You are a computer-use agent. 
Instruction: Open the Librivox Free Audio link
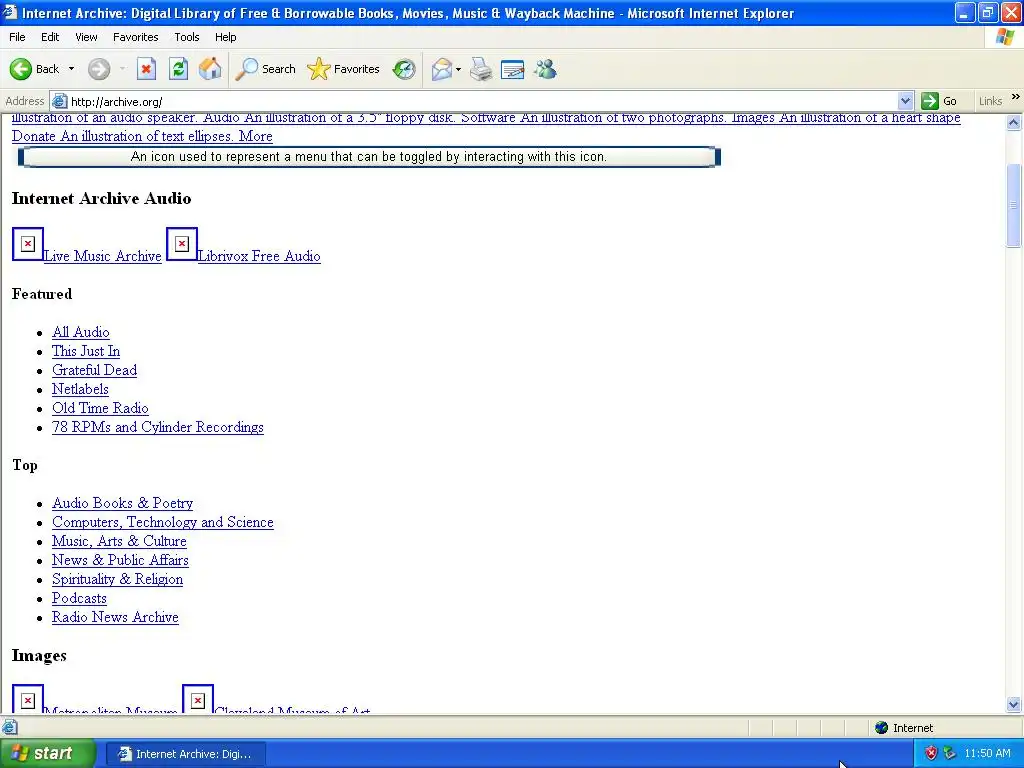click(259, 256)
